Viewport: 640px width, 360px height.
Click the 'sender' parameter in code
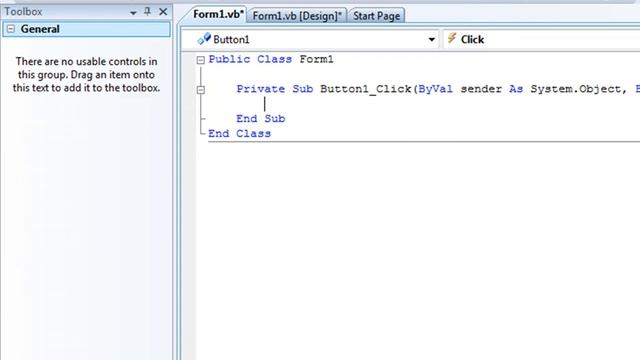coord(481,89)
